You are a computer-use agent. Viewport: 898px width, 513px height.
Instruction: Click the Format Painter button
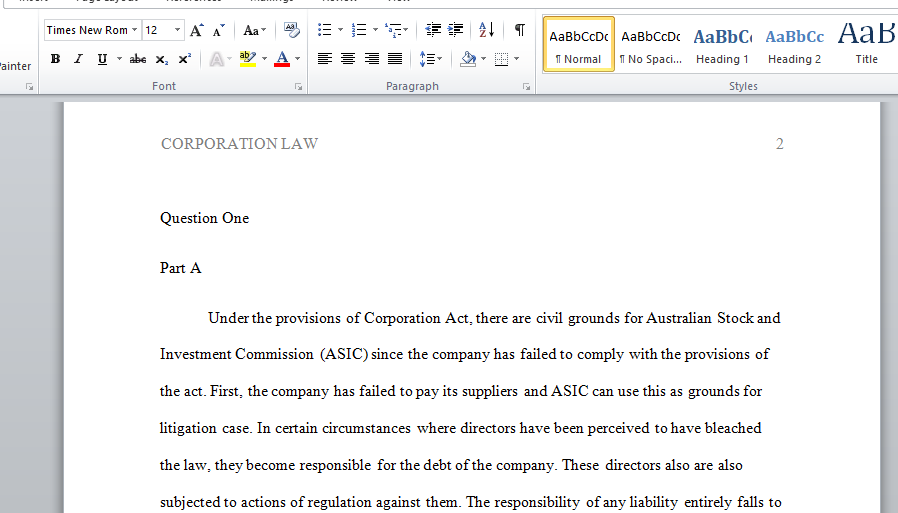pos(15,66)
